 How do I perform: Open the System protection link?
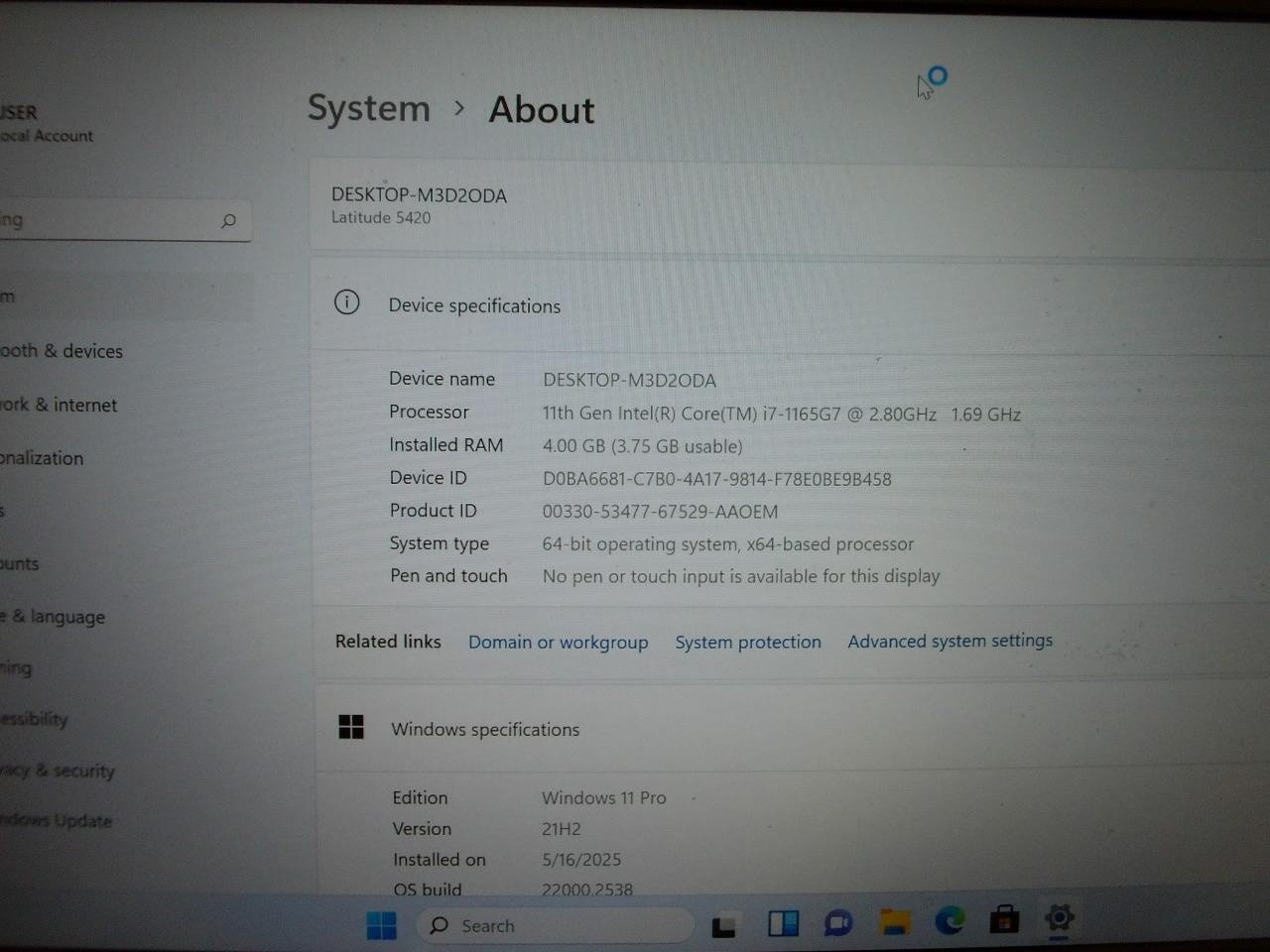tap(748, 642)
